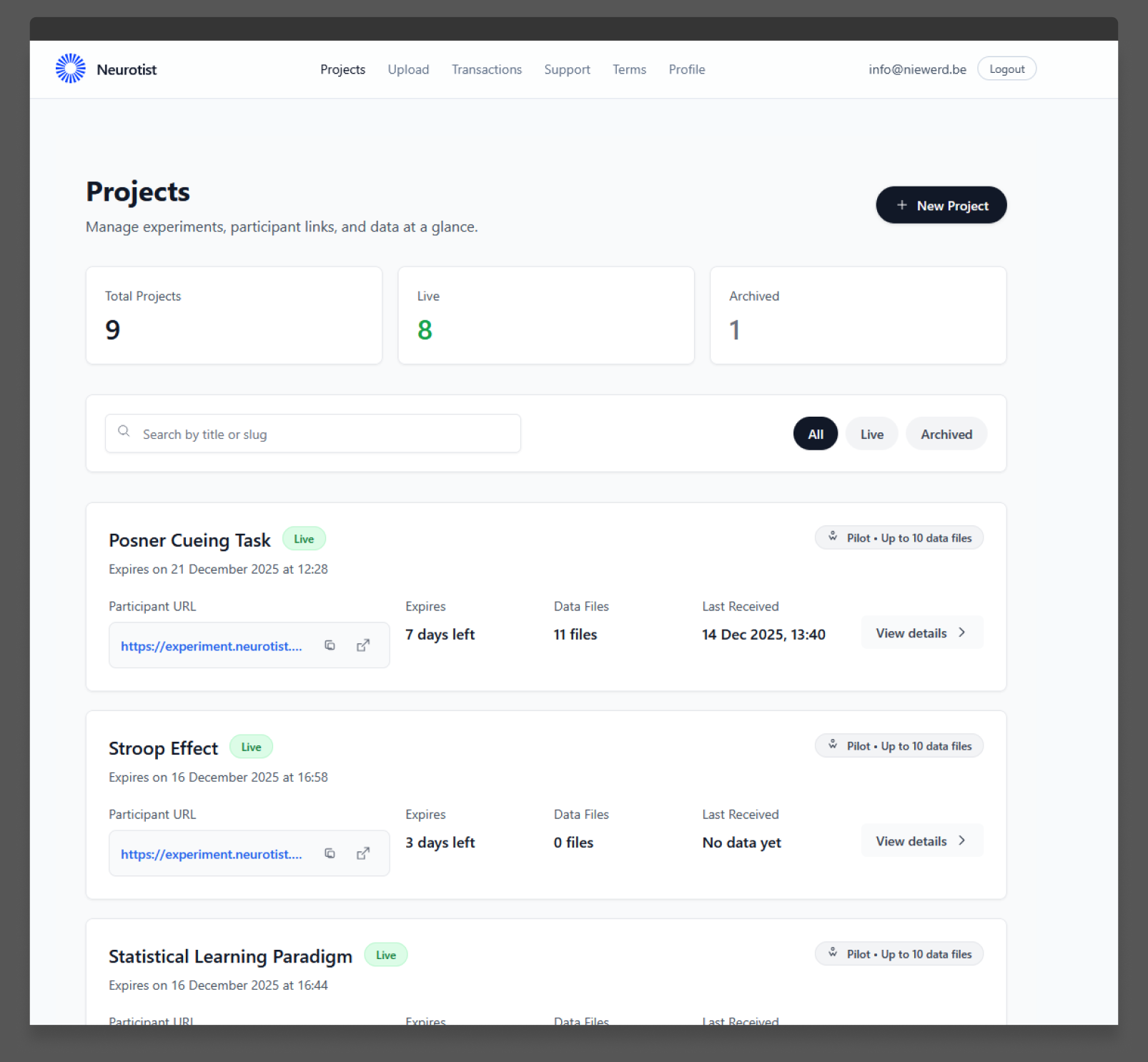
Task: Toggle the Live projects filter
Action: tap(871, 433)
